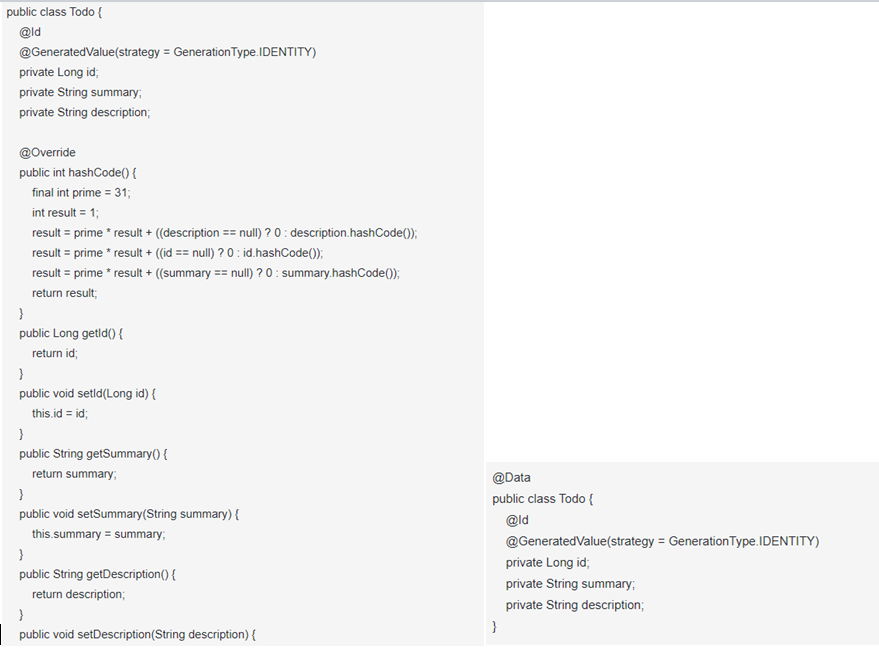Click the 'this.id = id;' line

click(60, 414)
